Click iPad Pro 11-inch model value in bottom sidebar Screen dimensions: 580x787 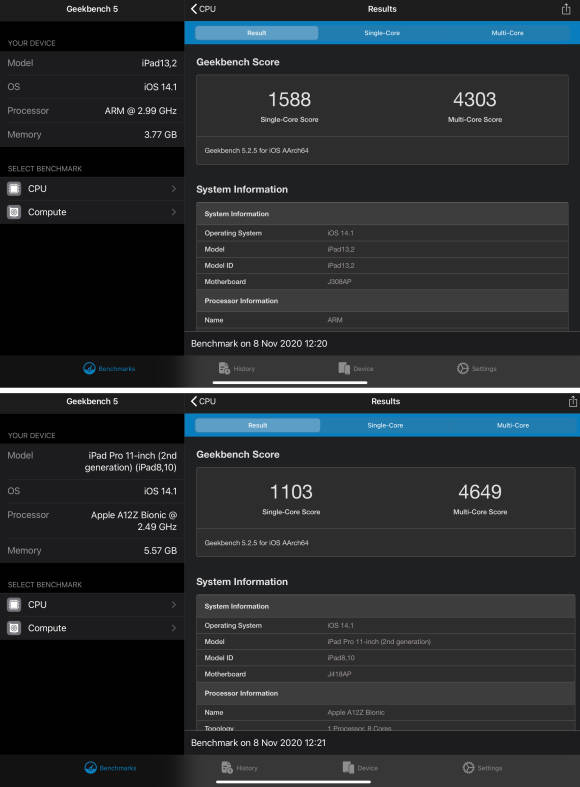coord(131,462)
